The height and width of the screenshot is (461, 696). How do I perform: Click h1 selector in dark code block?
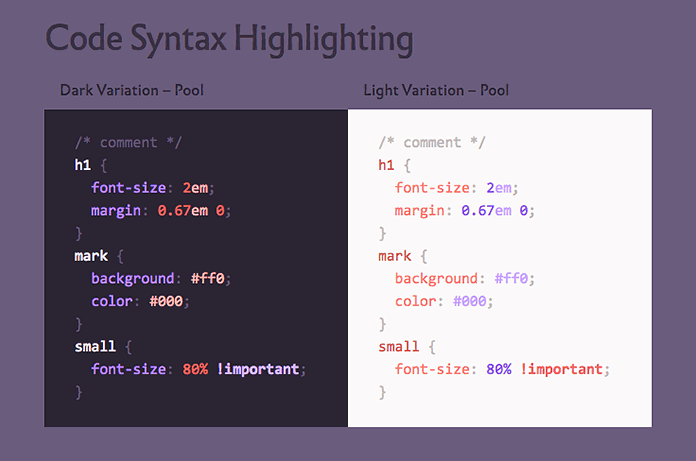(x=83, y=165)
